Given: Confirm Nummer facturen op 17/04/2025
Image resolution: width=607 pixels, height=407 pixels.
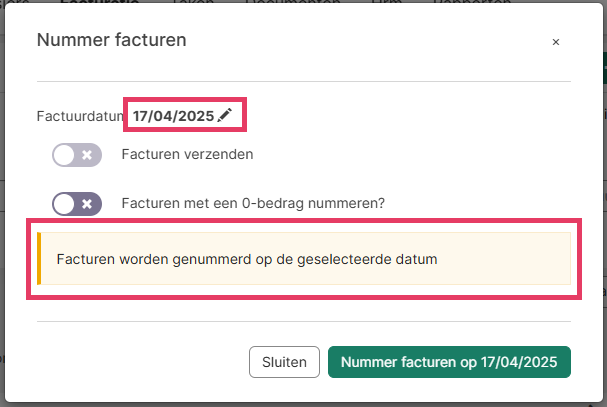Looking at the screenshot, I should 449,362.
